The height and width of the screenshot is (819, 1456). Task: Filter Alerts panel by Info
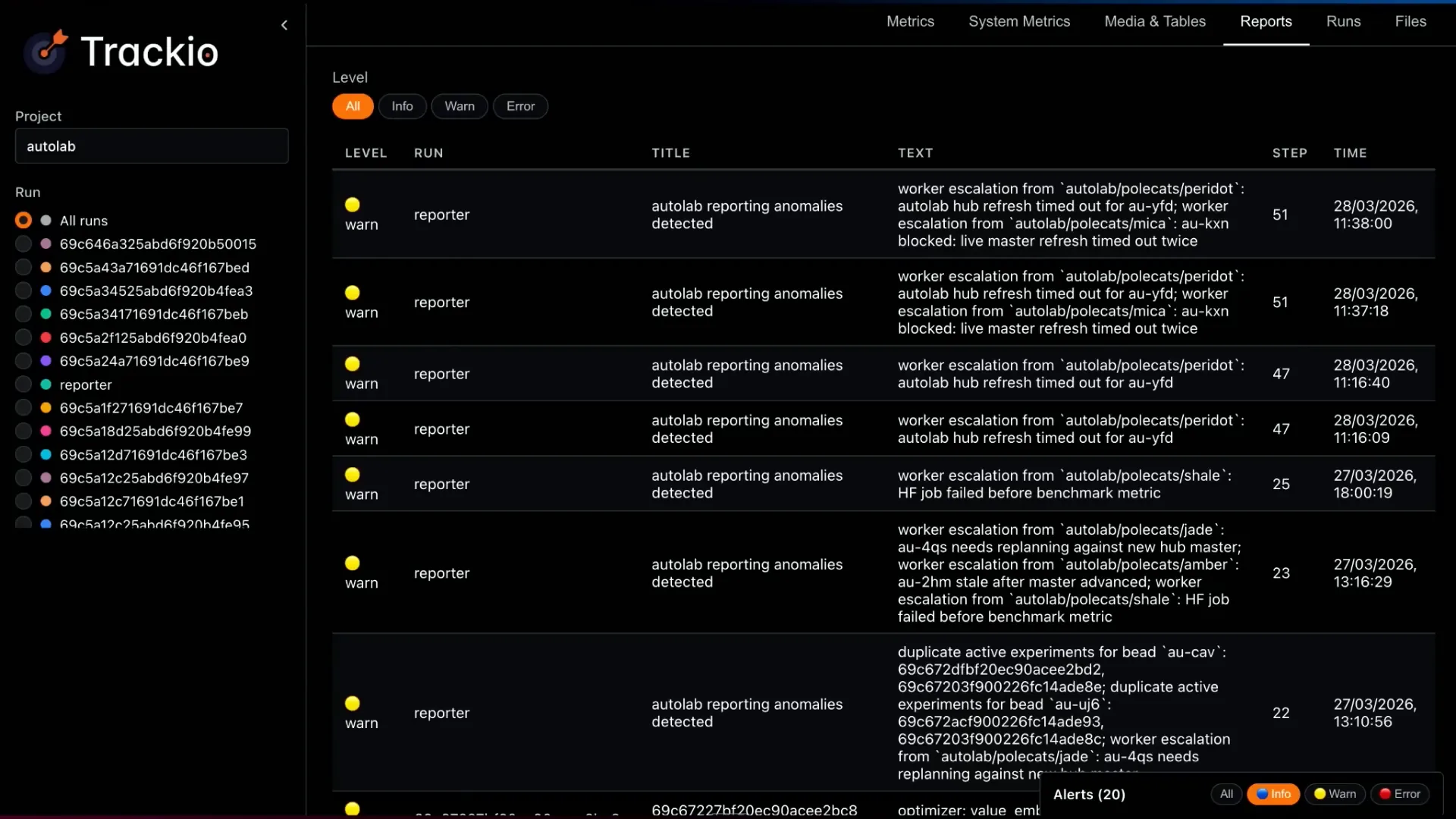pos(1273,794)
